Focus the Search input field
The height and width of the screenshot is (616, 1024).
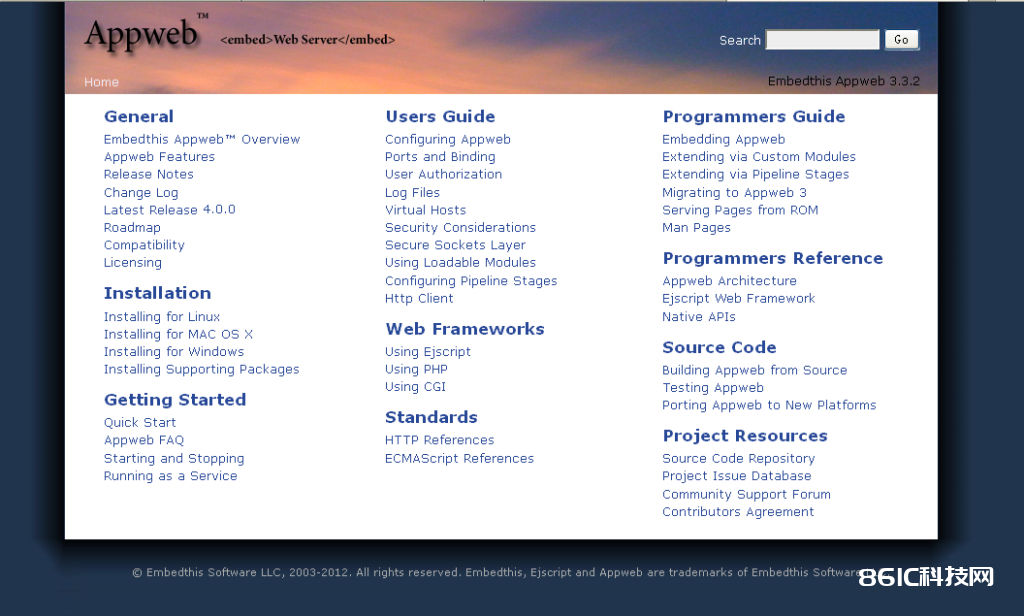coord(822,40)
